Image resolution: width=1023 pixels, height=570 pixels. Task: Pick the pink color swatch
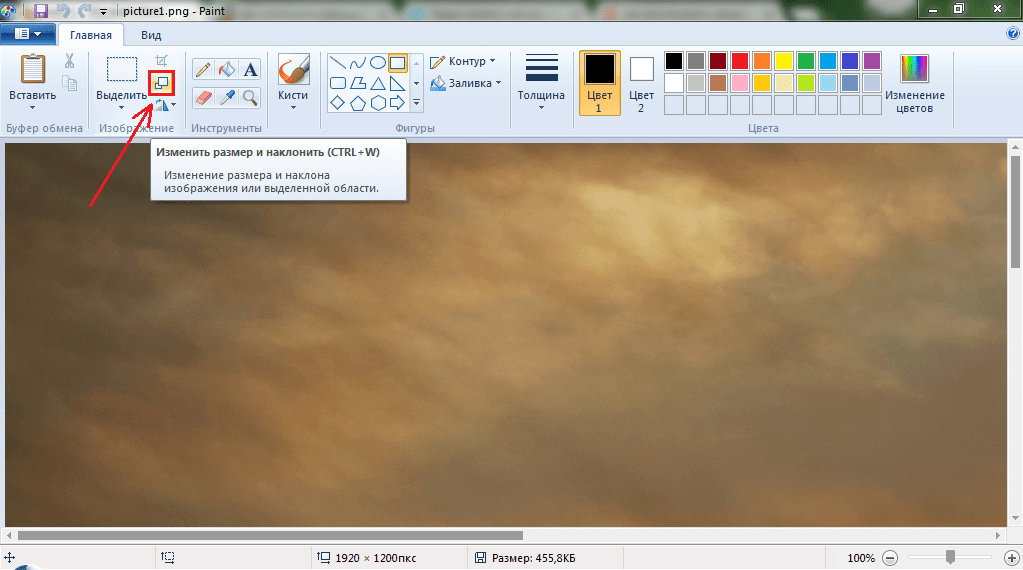pos(740,83)
